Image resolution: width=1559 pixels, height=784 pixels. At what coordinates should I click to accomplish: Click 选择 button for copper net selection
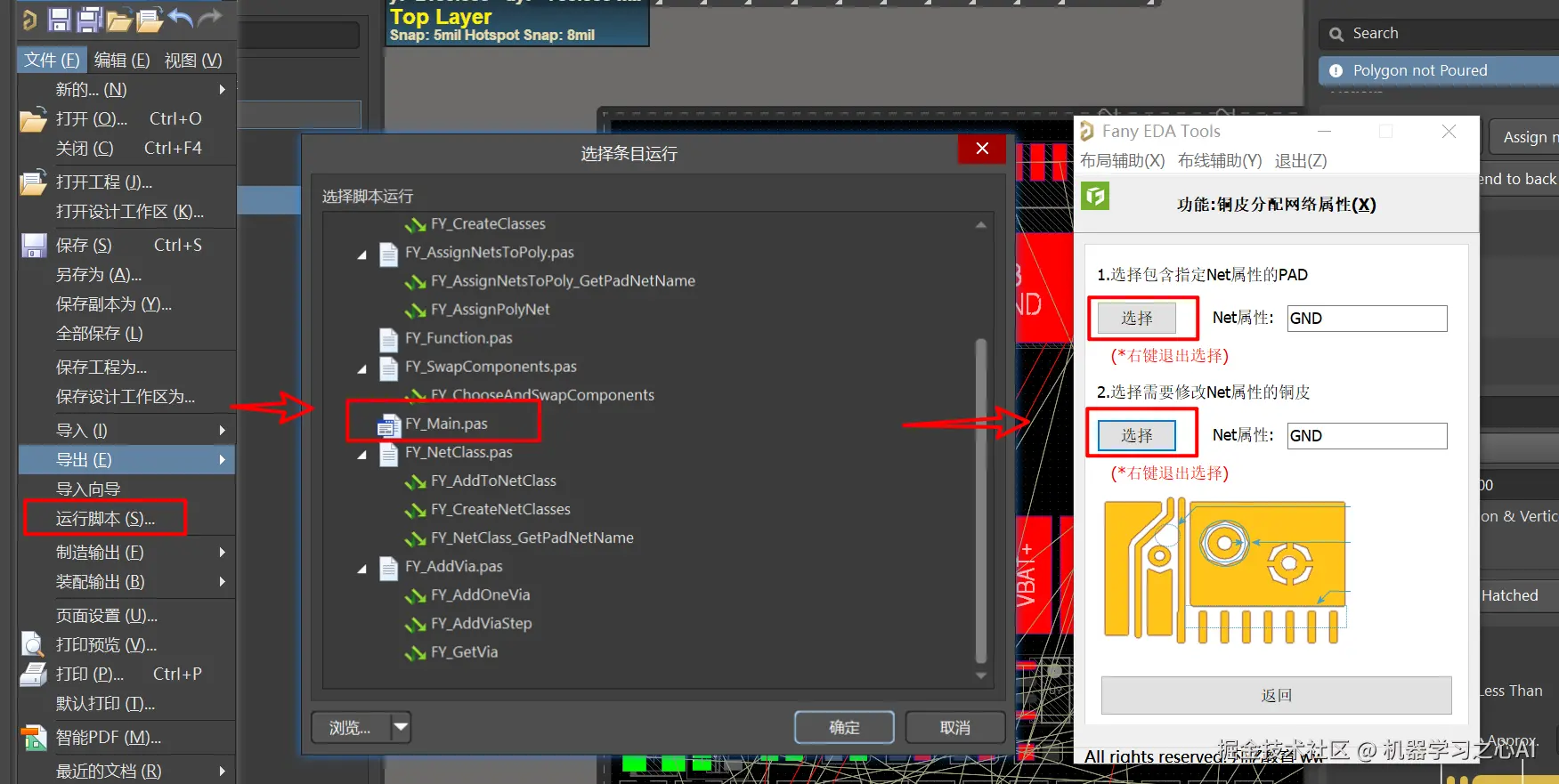(x=1137, y=435)
